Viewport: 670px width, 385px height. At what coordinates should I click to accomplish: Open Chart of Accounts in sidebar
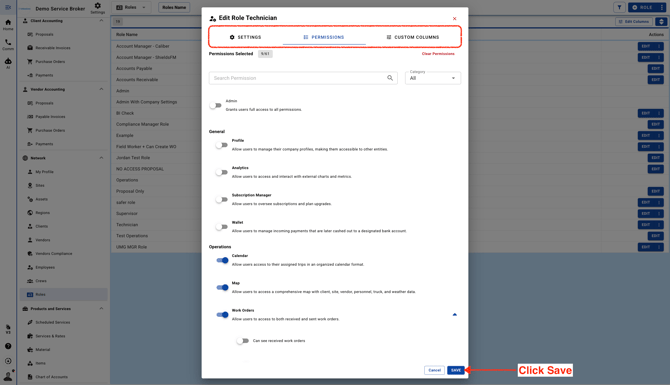[x=51, y=377]
